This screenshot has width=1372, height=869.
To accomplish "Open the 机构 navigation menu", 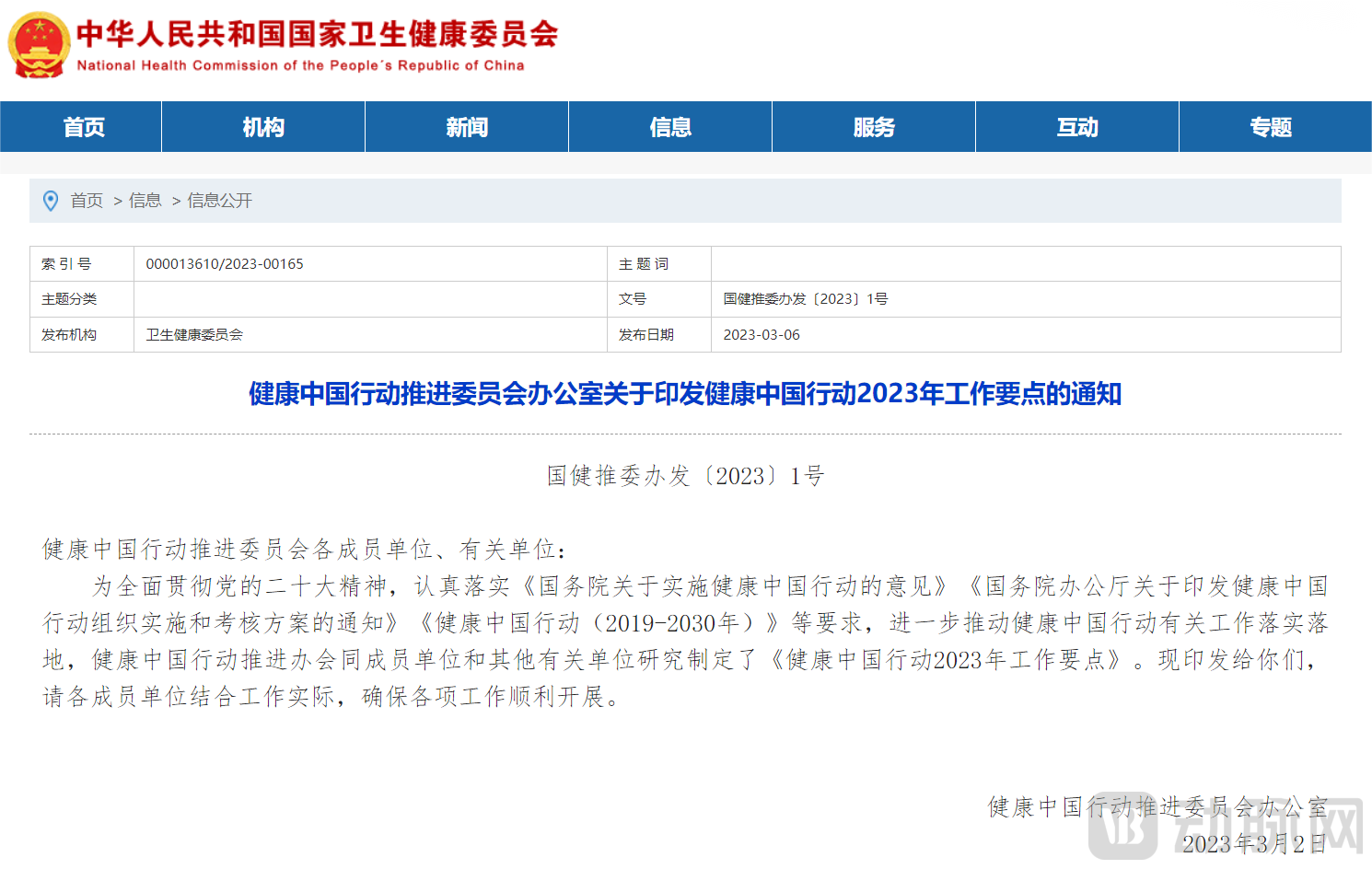I will (x=262, y=126).
